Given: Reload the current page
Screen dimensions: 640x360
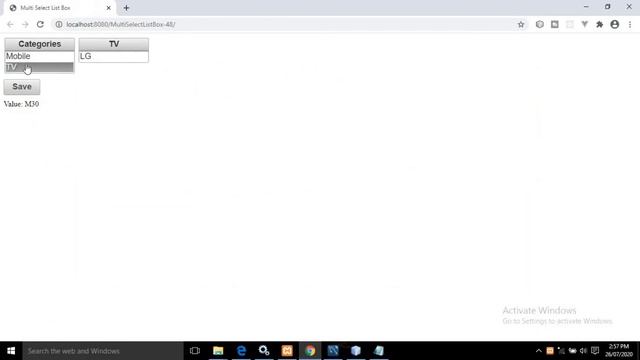Looking at the screenshot, I should coord(40,24).
